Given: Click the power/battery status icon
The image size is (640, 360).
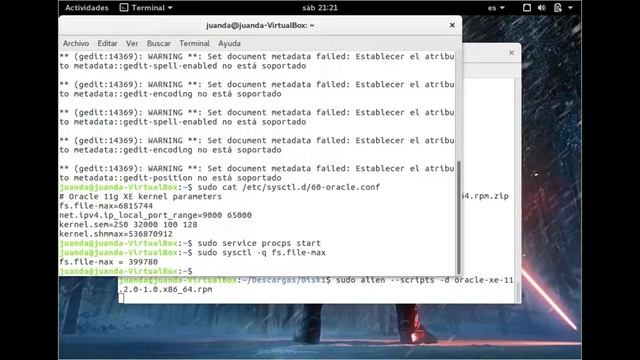Looking at the screenshot, I should click(558, 8).
